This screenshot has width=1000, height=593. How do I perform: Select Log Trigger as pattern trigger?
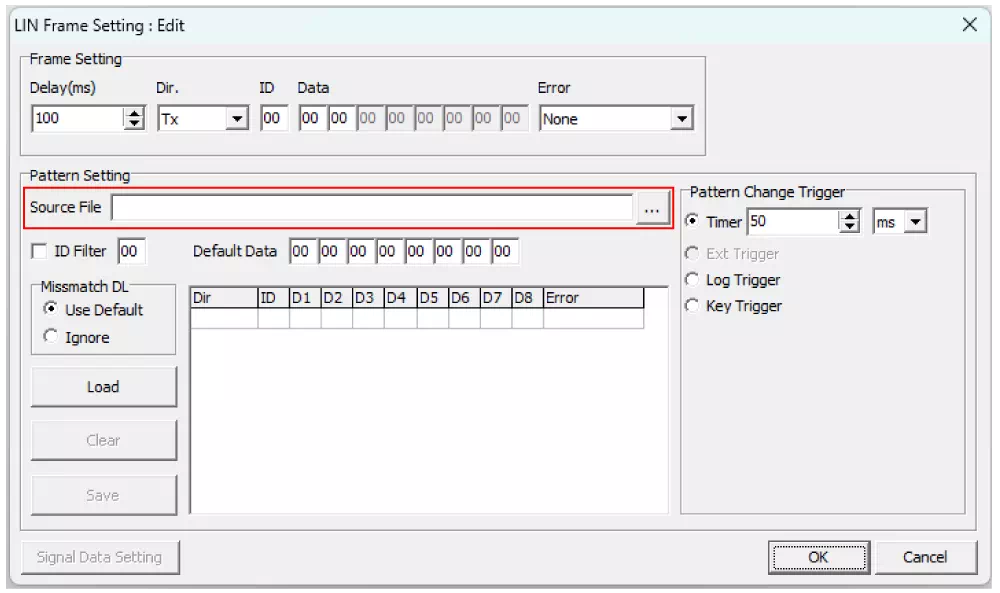(x=692, y=280)
